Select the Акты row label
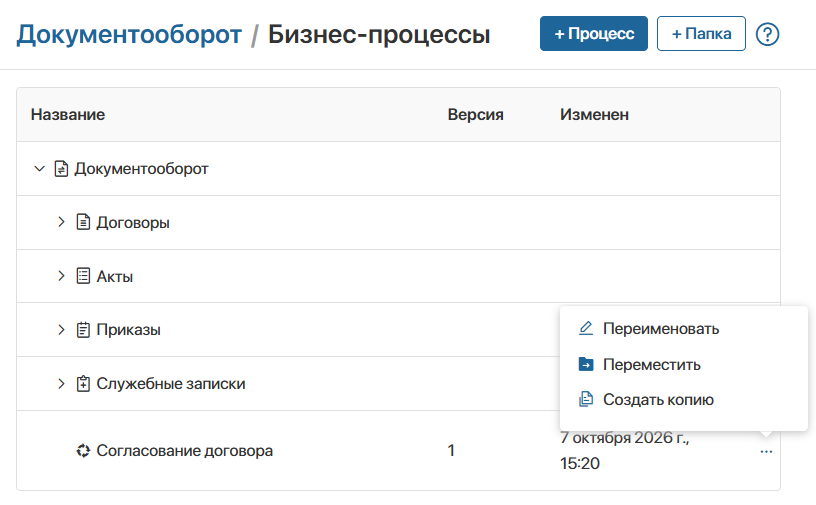This screenshot has height=505, width=816. click(114, 276)
